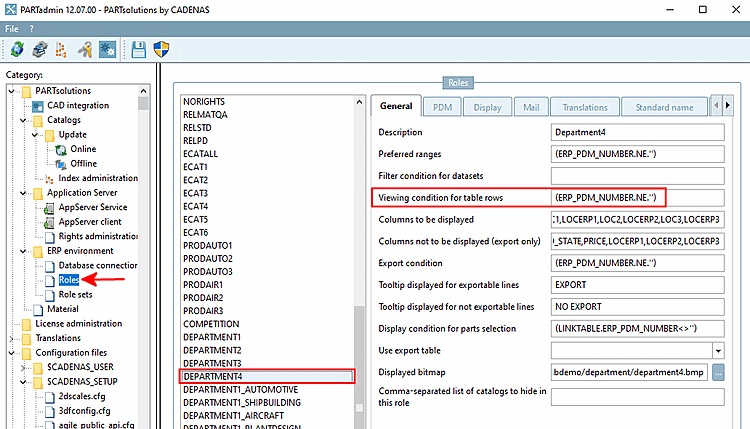Collapse the PARTsolutions tree node
This screenshot has height=429, width=750.
click(11, 91)
